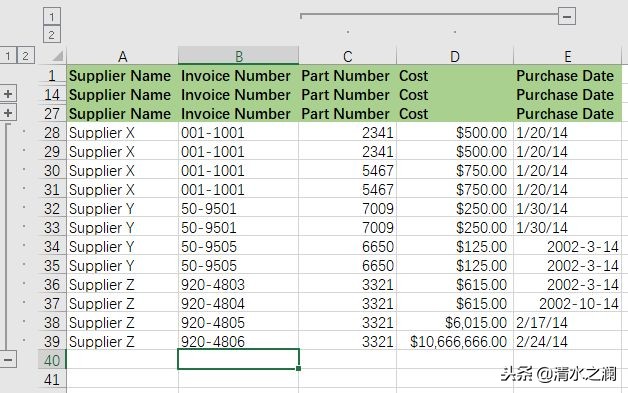Select row 1 header
This screenshot has height=393, width=628.
(52, 75)
